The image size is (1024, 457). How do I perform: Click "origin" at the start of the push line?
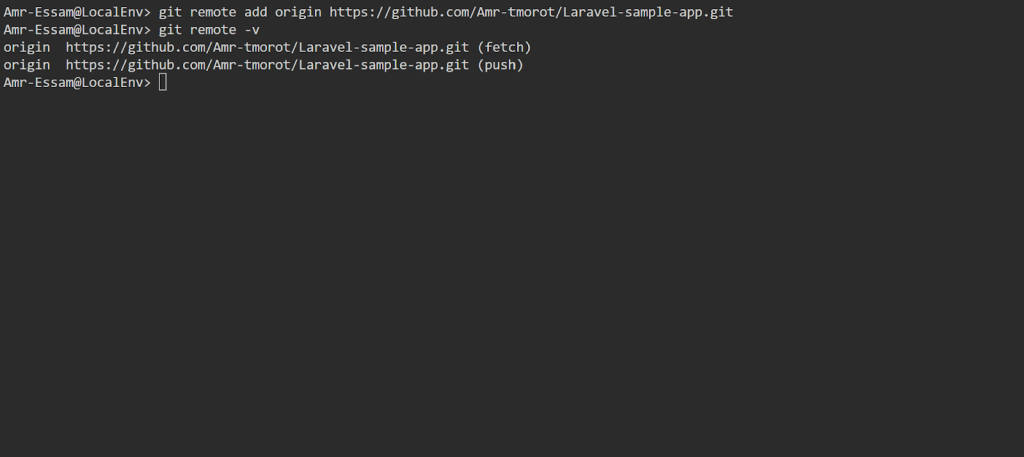click(x=26, y=65)
